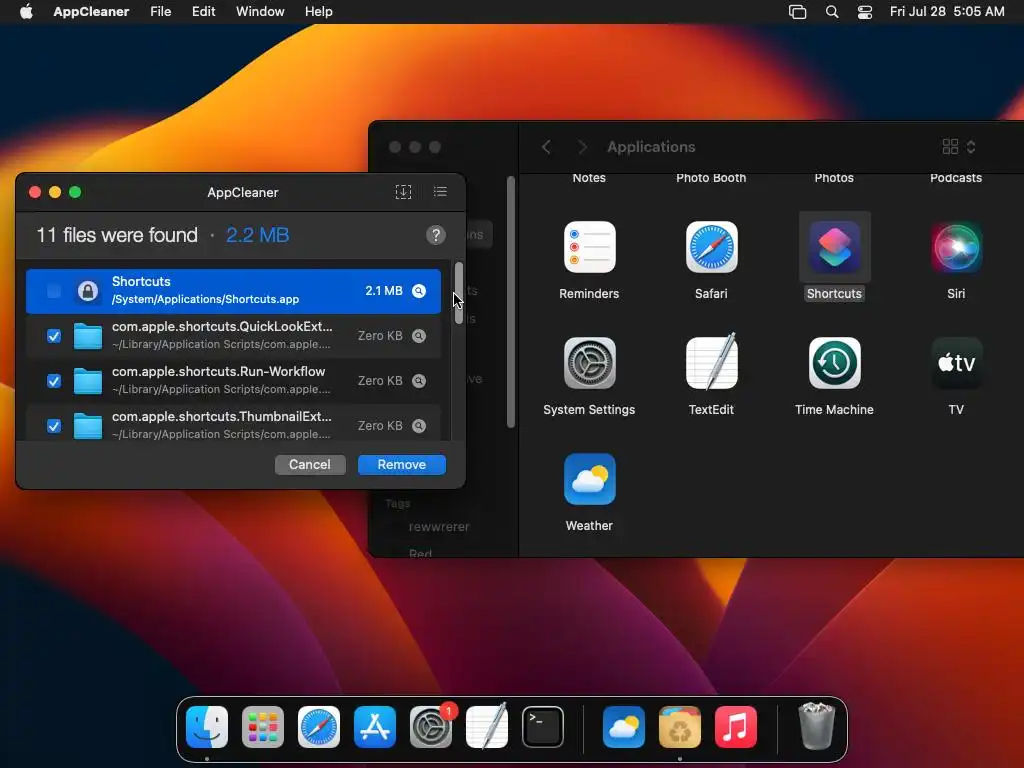Open System Settings with badge in Dock
The width and height of the screenshot is (1024, 768).
pyautogui.click(x=431, y=727)
